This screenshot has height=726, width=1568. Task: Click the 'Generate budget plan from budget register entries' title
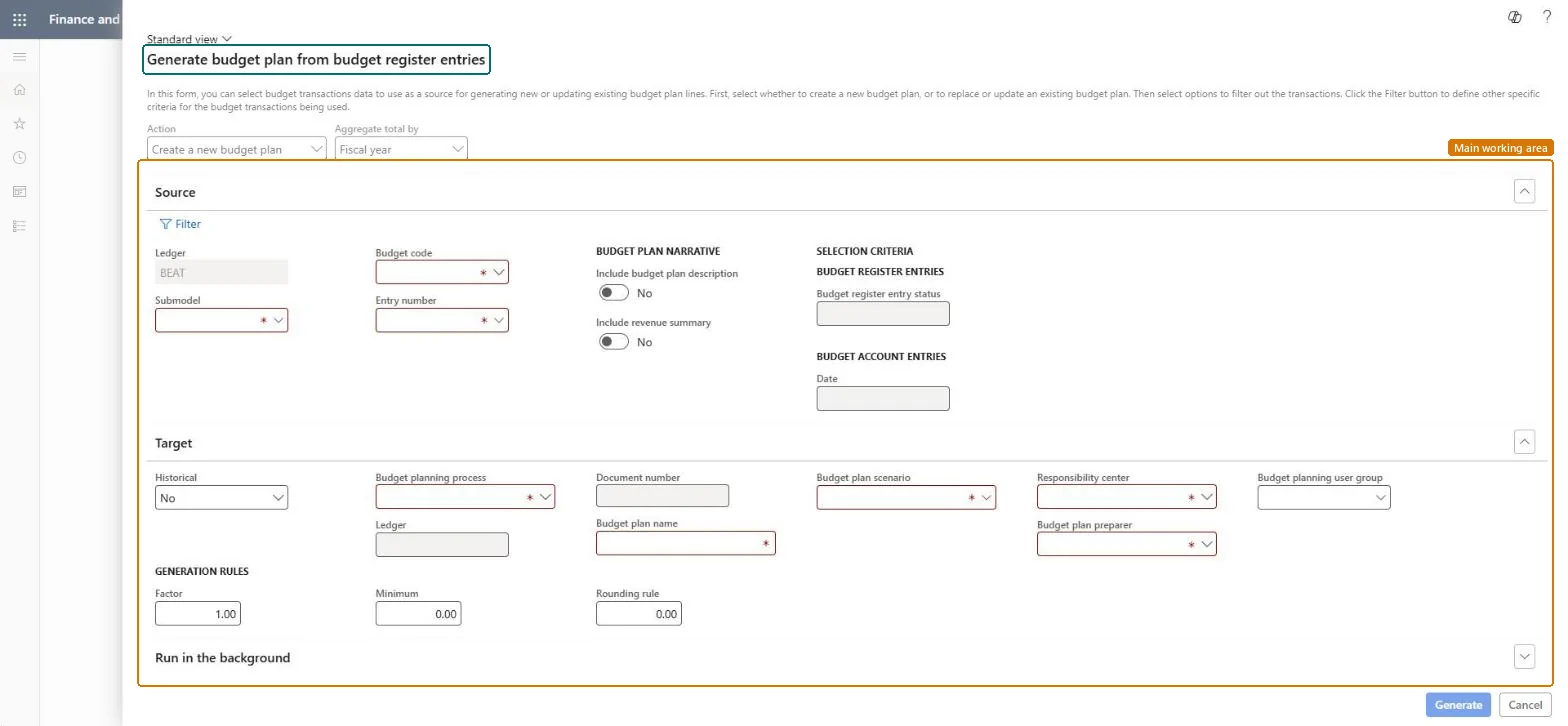(316, 60)
